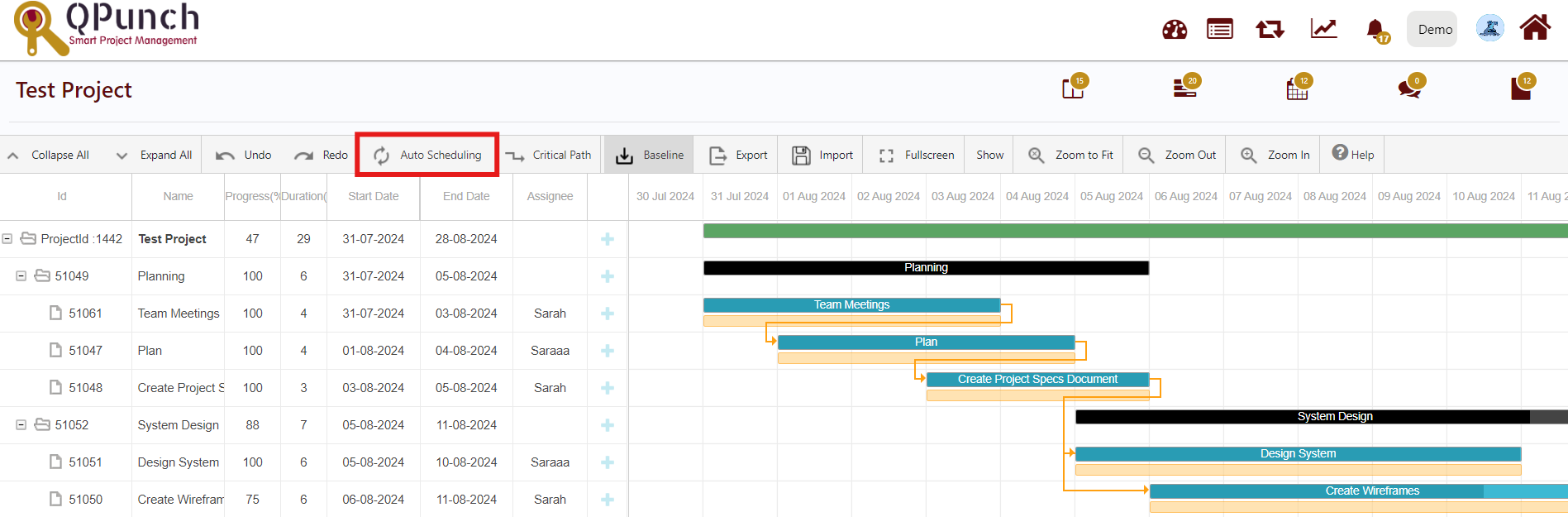Toggle Auto Scheduling

tap(427, 155)
